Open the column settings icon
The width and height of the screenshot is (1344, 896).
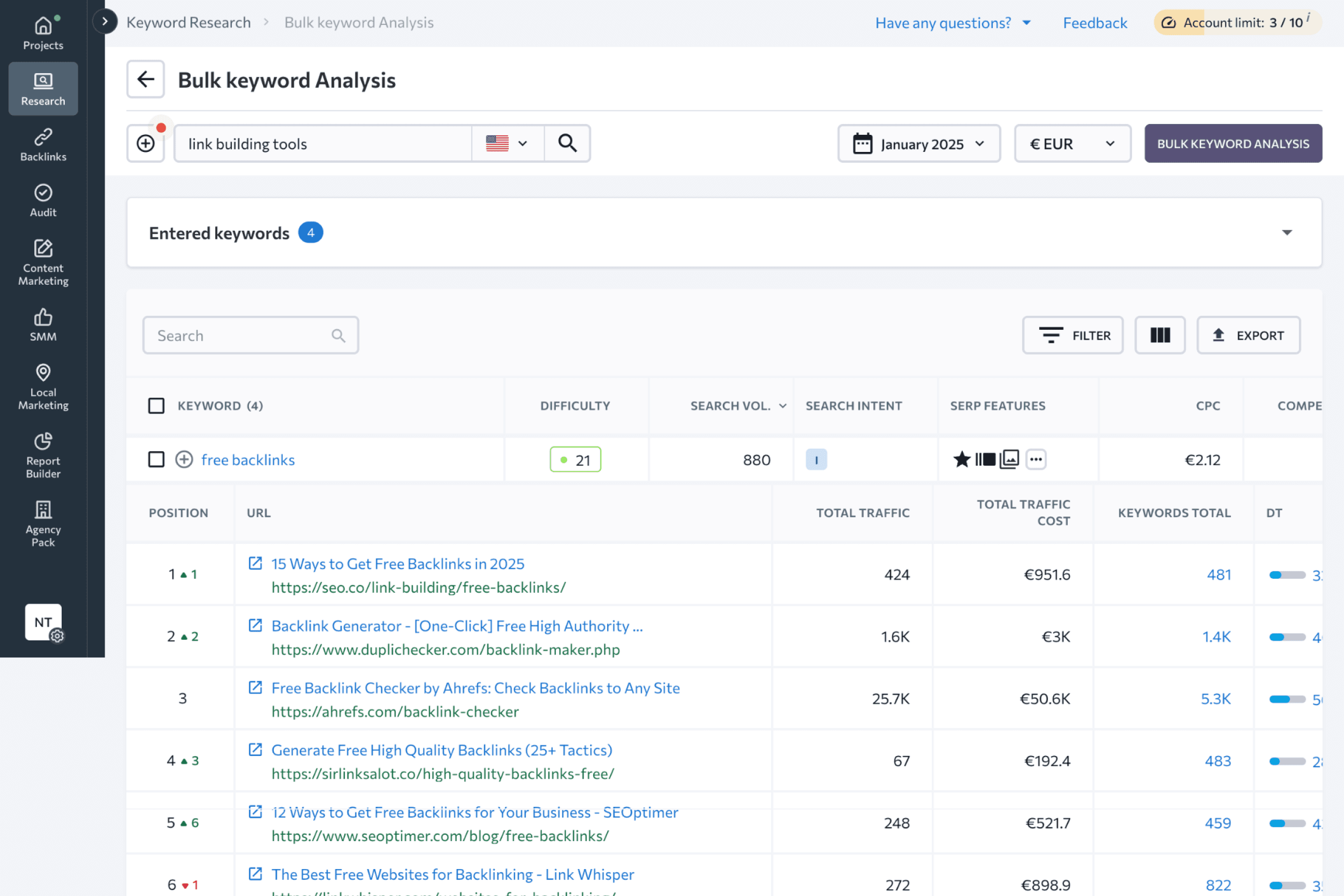click(x=1159, y=335)
